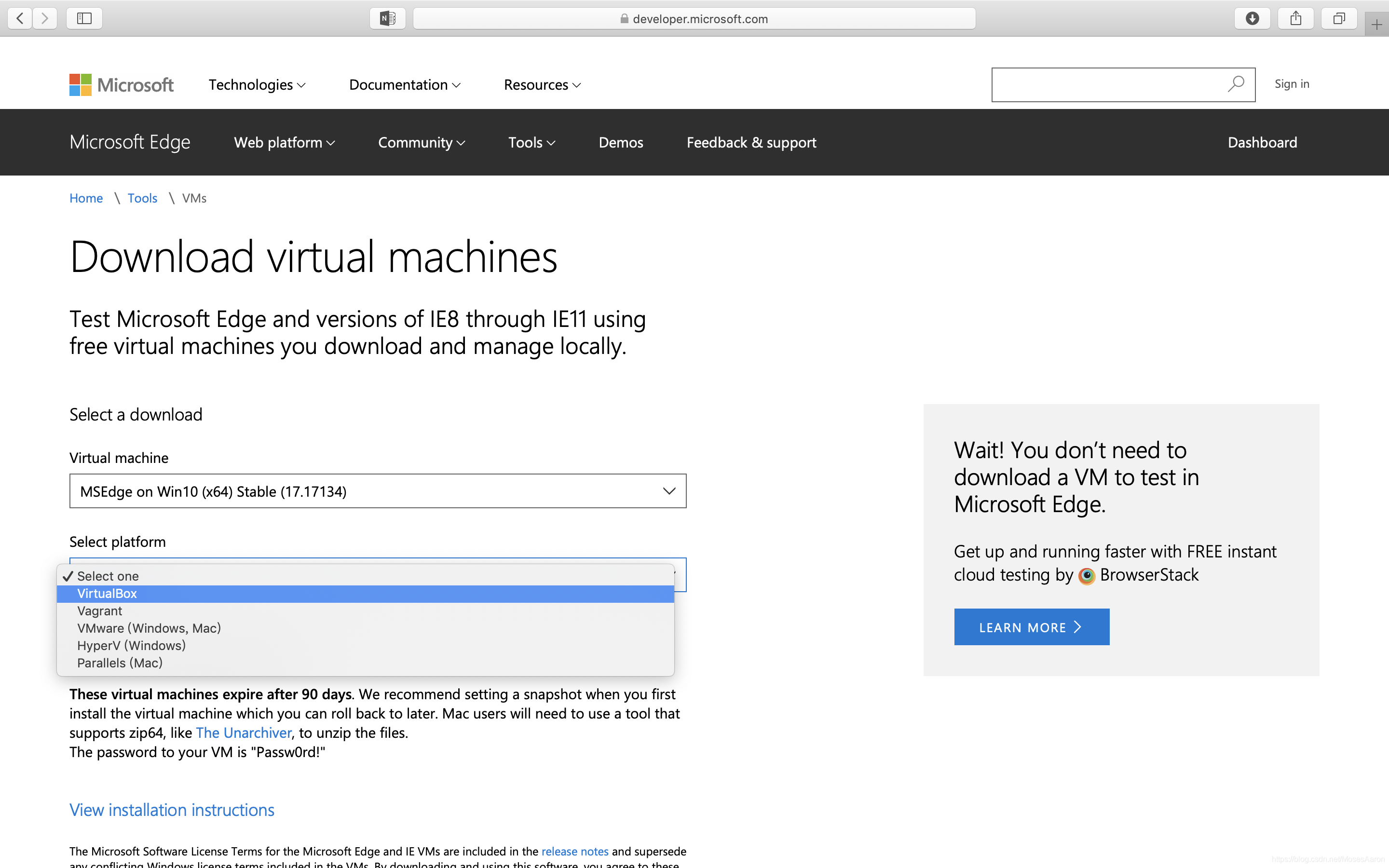Click the lock icon in address bar
This screenshot has width=1389, height=868.
pyautogui.click(x=624, y=19)
